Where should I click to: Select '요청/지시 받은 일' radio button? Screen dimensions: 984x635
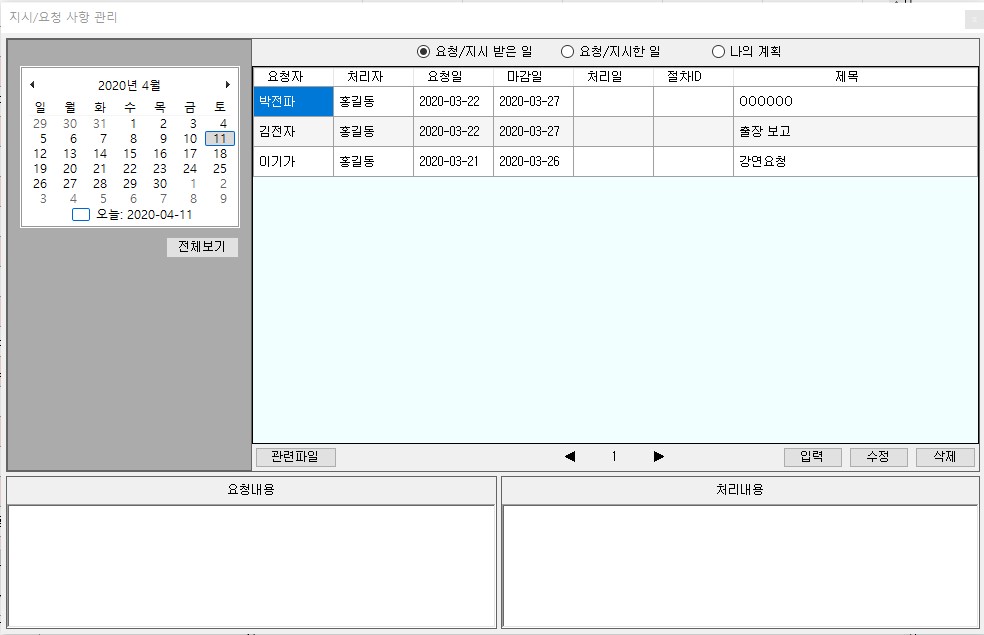pos(424,52)
